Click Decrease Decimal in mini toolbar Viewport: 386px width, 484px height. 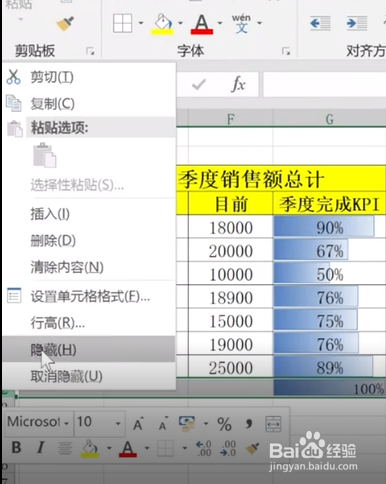tap(228, 448)
